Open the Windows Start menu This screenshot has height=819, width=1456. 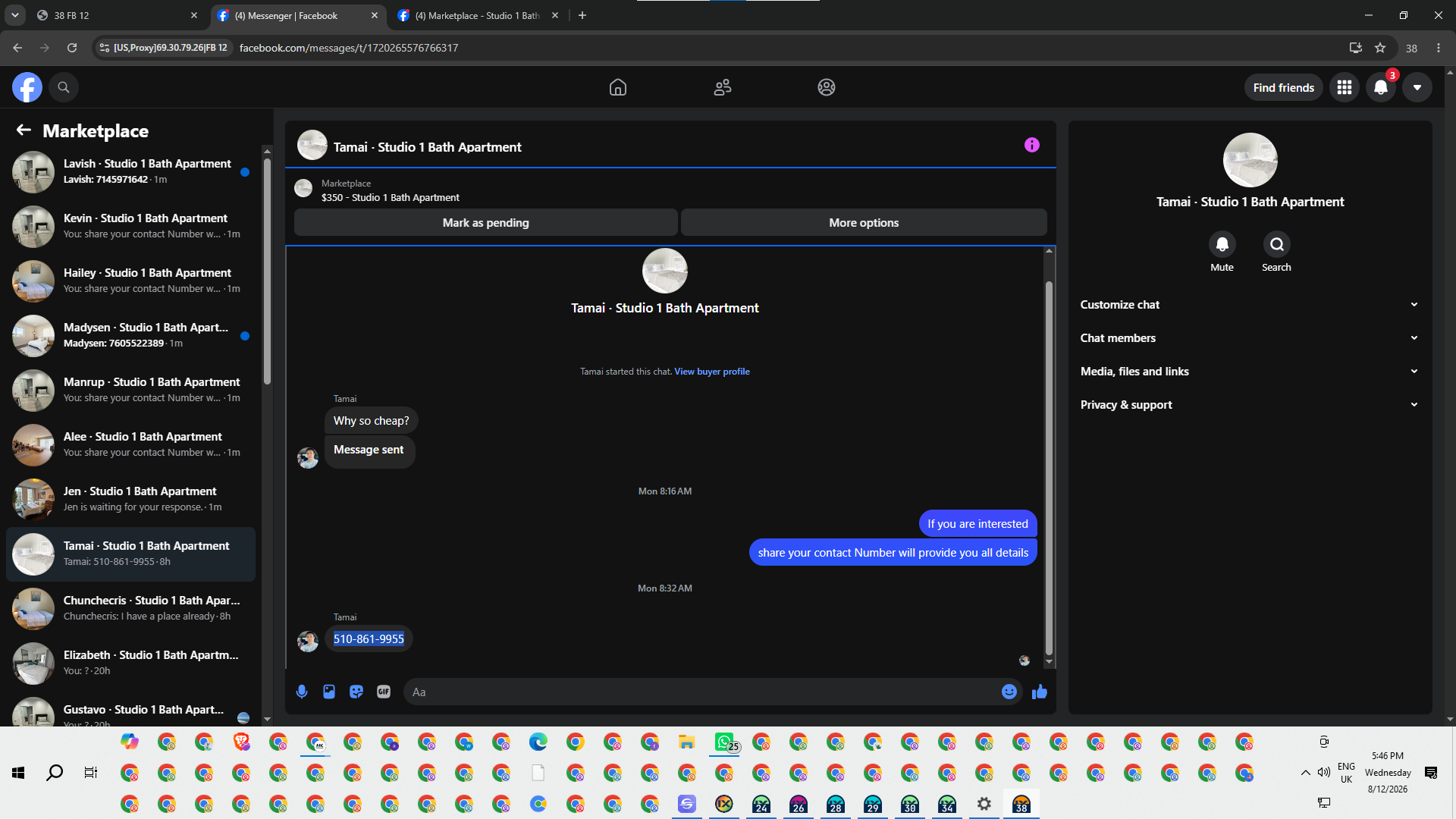click(18, 773)
